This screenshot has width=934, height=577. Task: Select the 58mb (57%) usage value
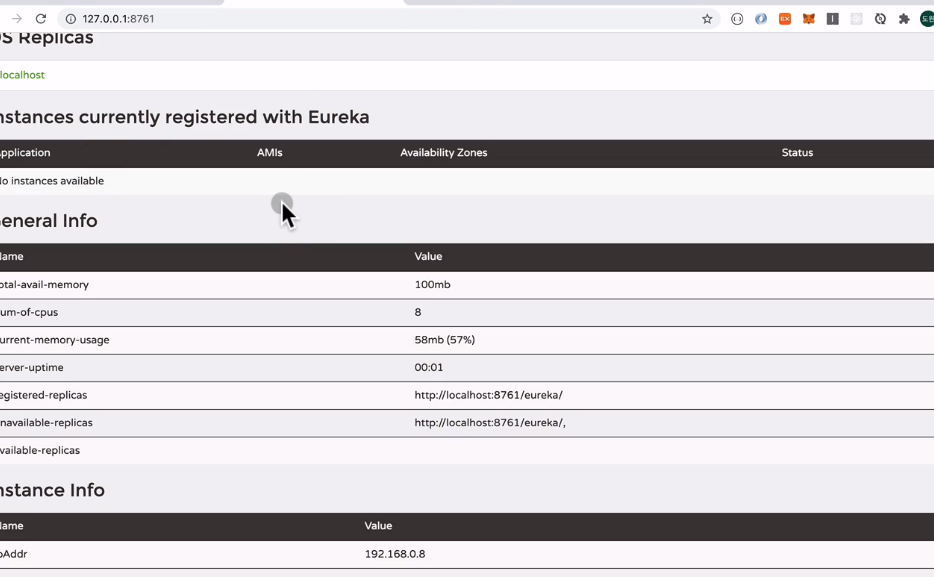444,340
